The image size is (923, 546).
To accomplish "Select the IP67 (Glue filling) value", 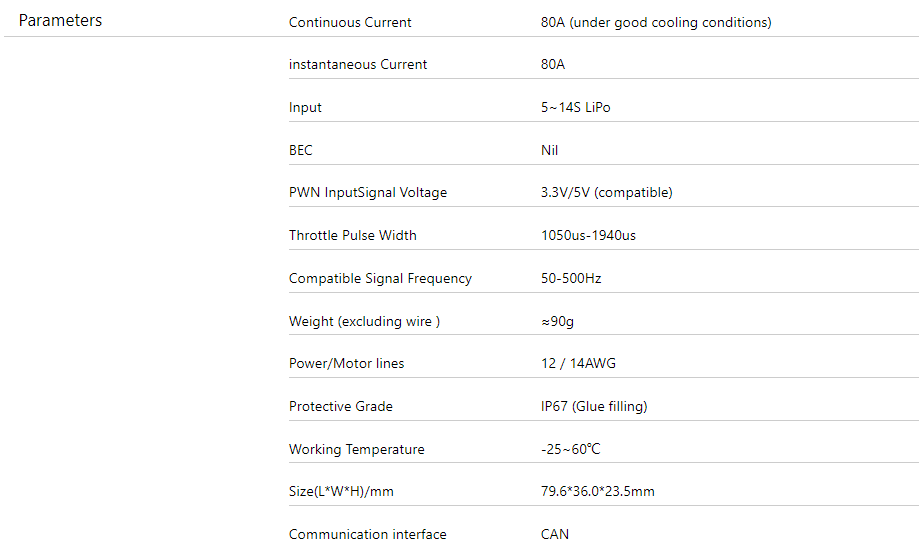I will (x=593, y=407).
